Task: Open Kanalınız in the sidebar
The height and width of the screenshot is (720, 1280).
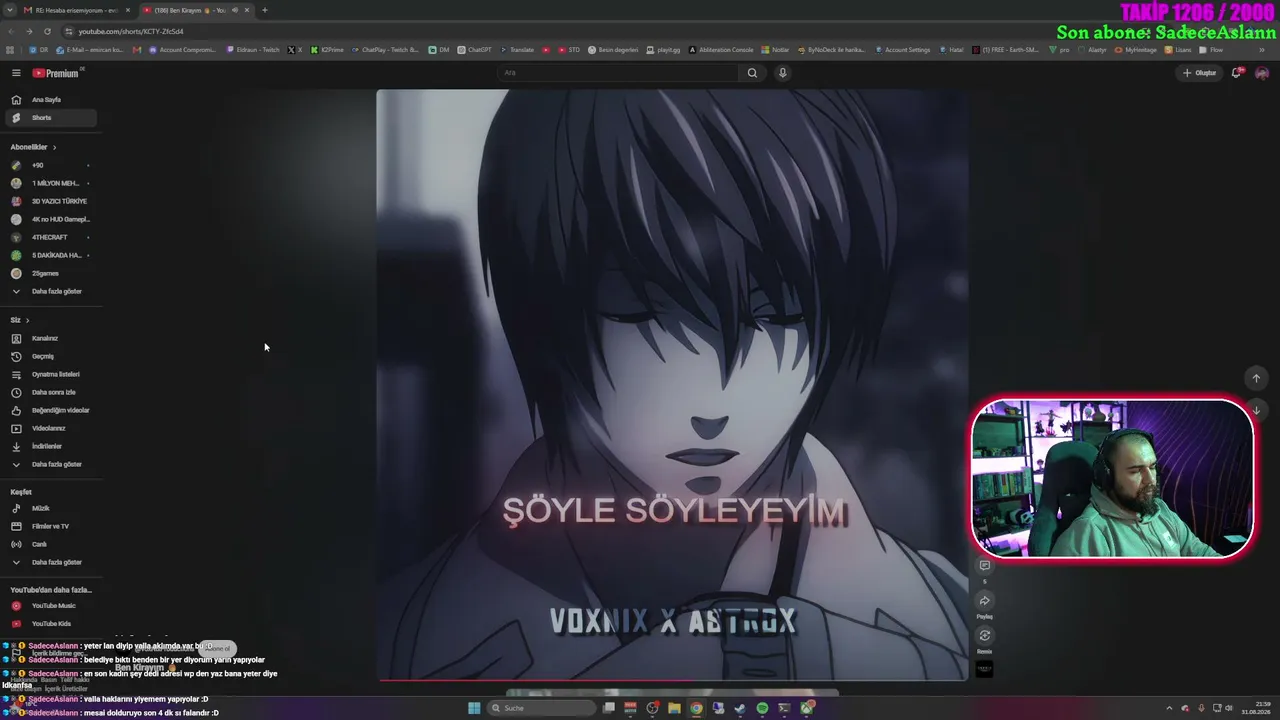Action: tap(51, 338)
